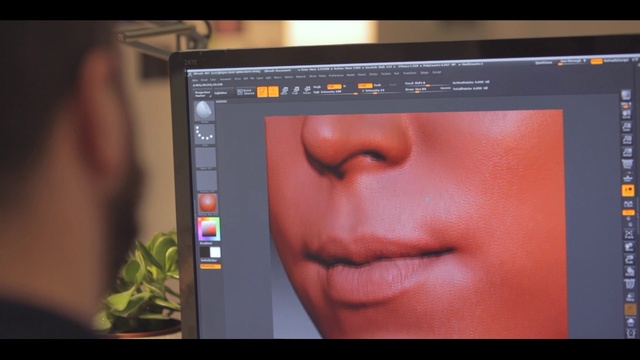Image resolution: width=640 pixels, height=360 pixels.
Task: Open the Stroke menu
Action: 373,74
